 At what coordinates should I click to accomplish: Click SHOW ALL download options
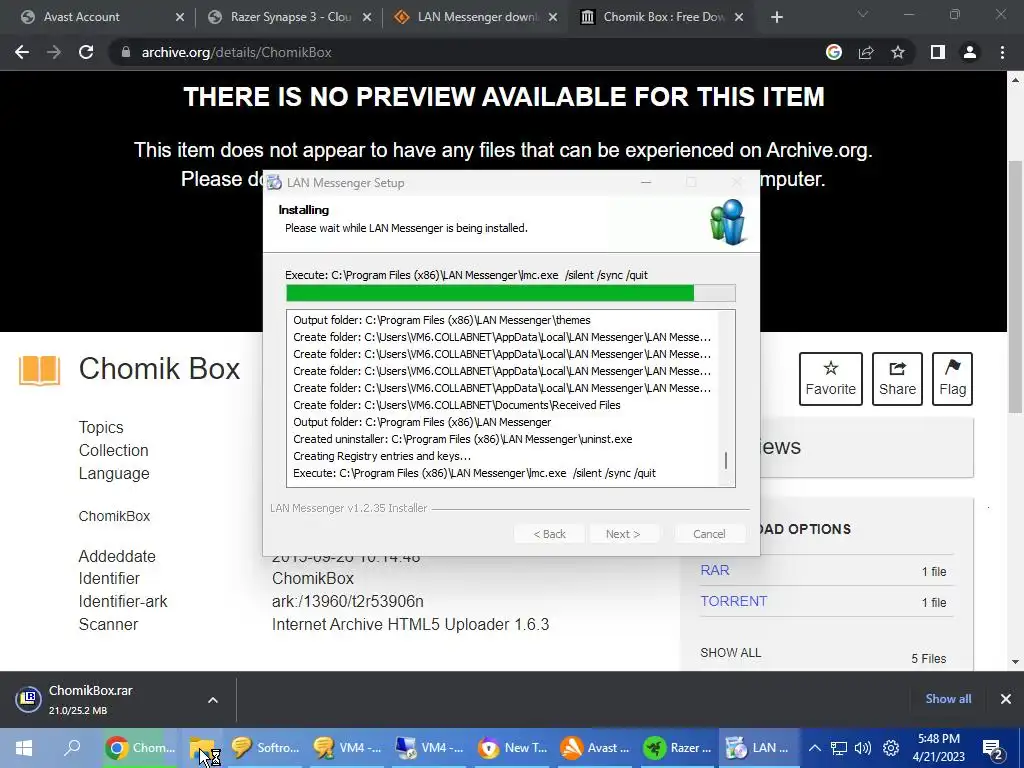(730, 652)
